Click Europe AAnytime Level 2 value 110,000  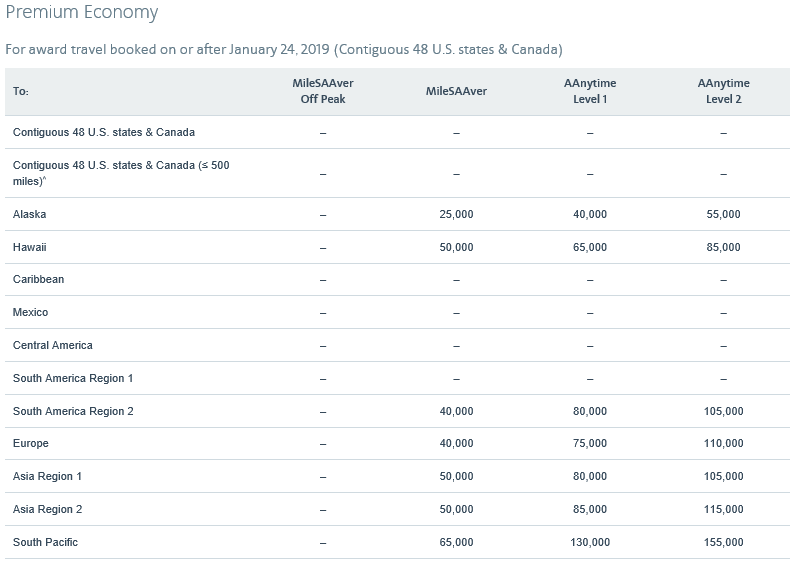723,443
